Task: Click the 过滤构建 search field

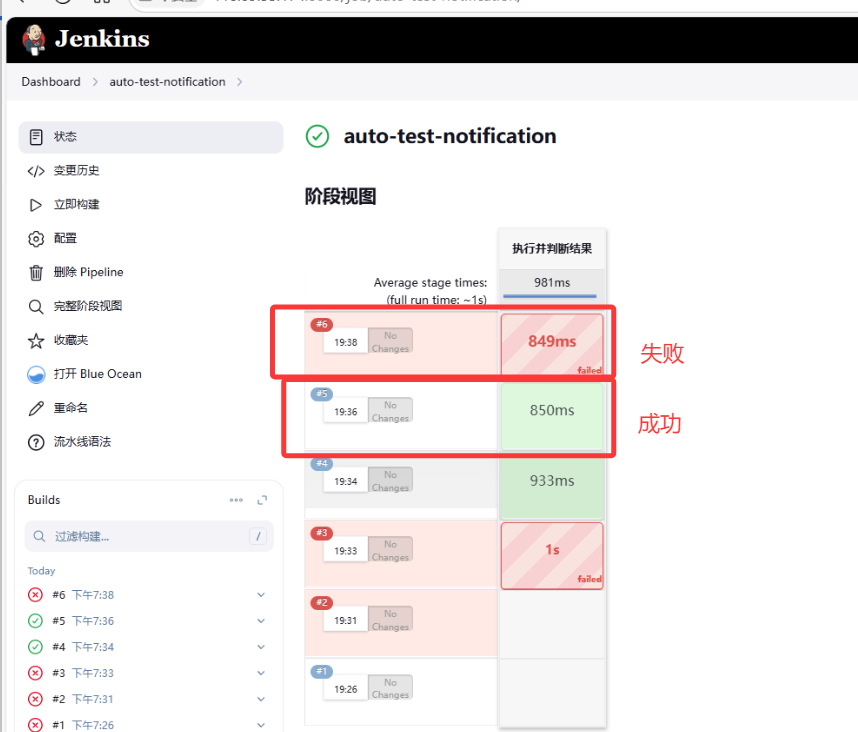Action: pyautogui.click(x=140, y=536)
